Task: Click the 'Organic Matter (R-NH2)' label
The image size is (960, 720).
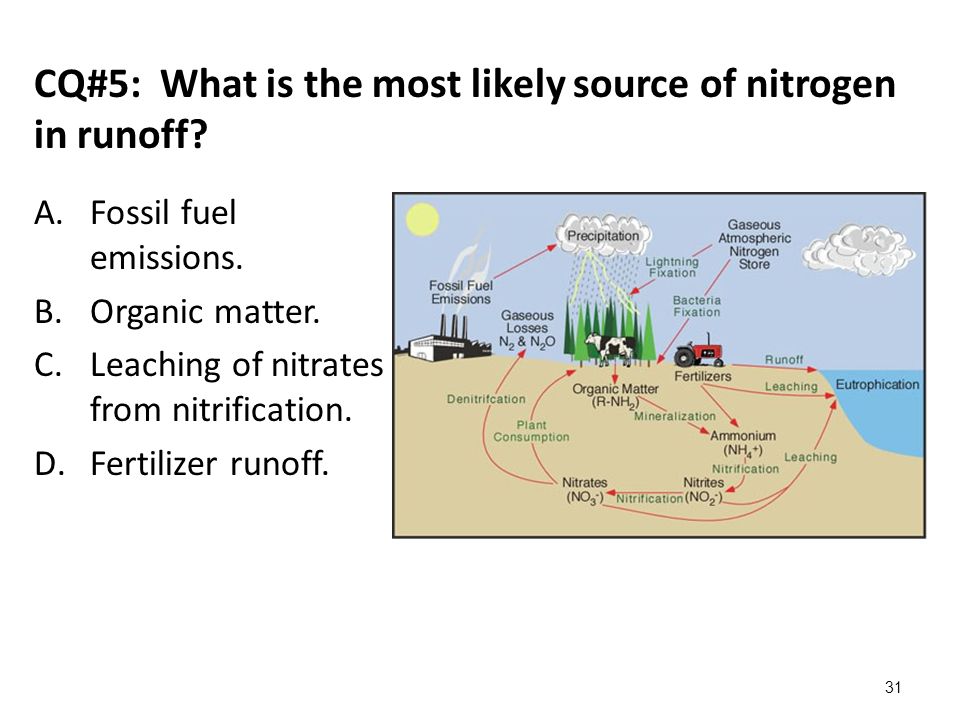Action: click(x=615, y=396)
